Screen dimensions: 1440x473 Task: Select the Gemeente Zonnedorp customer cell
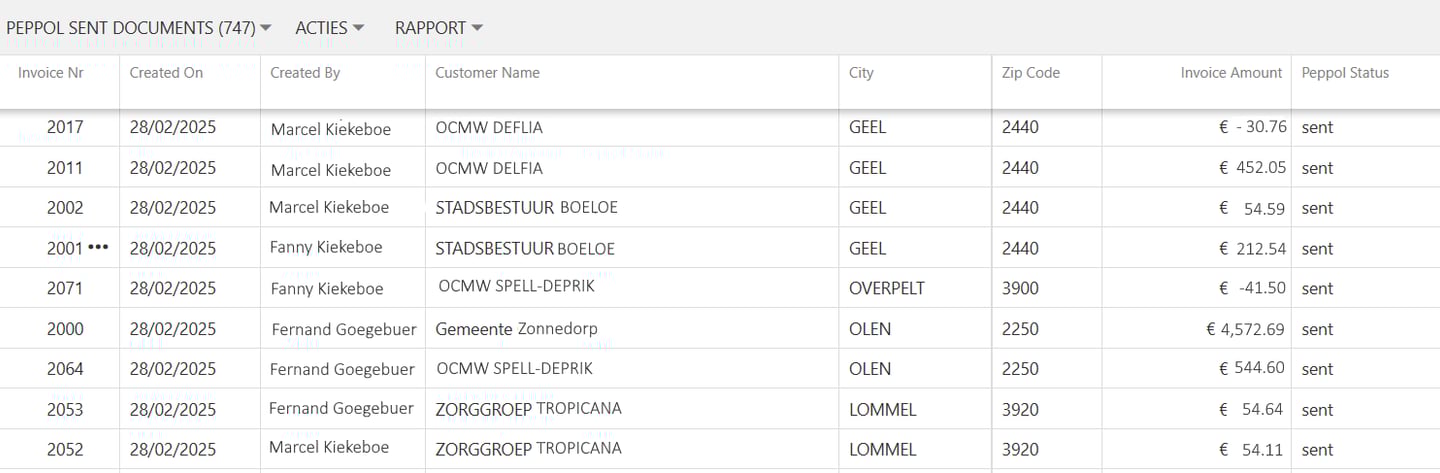(516, 329)
